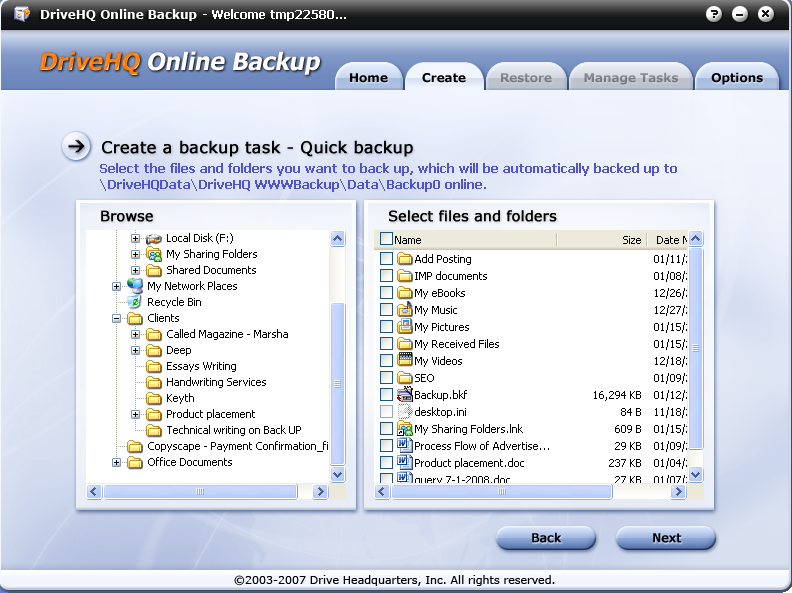
Task: Expand the Called Magazine - Marsha node
Action: coord(135,334)
